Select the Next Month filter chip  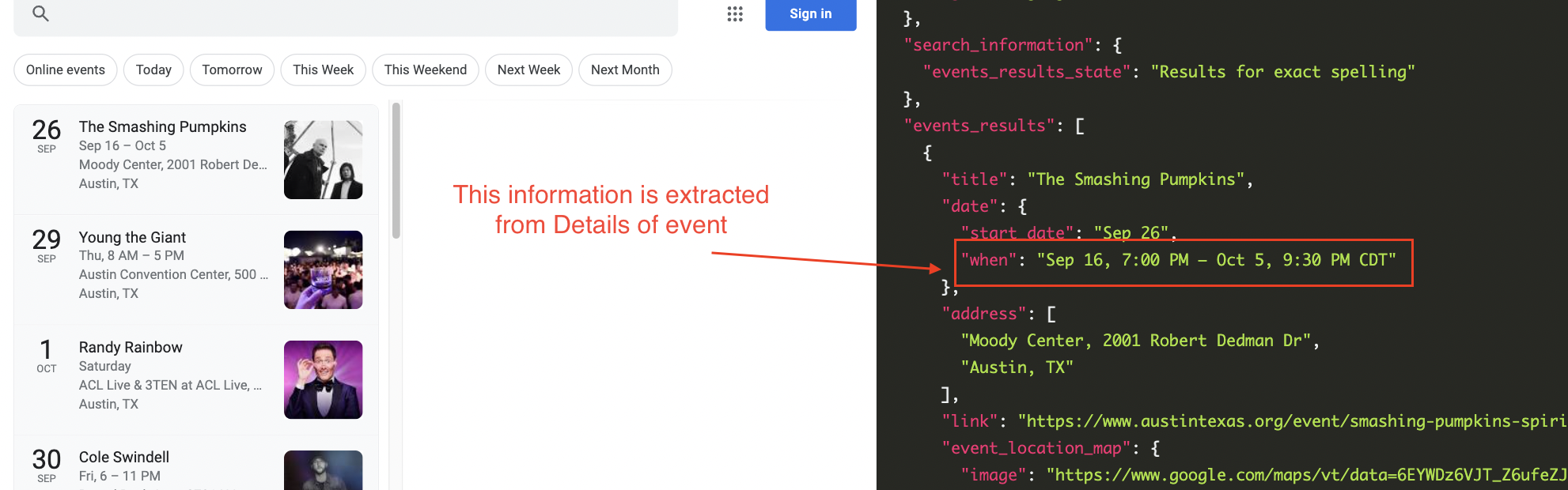[x=625, y=70]
